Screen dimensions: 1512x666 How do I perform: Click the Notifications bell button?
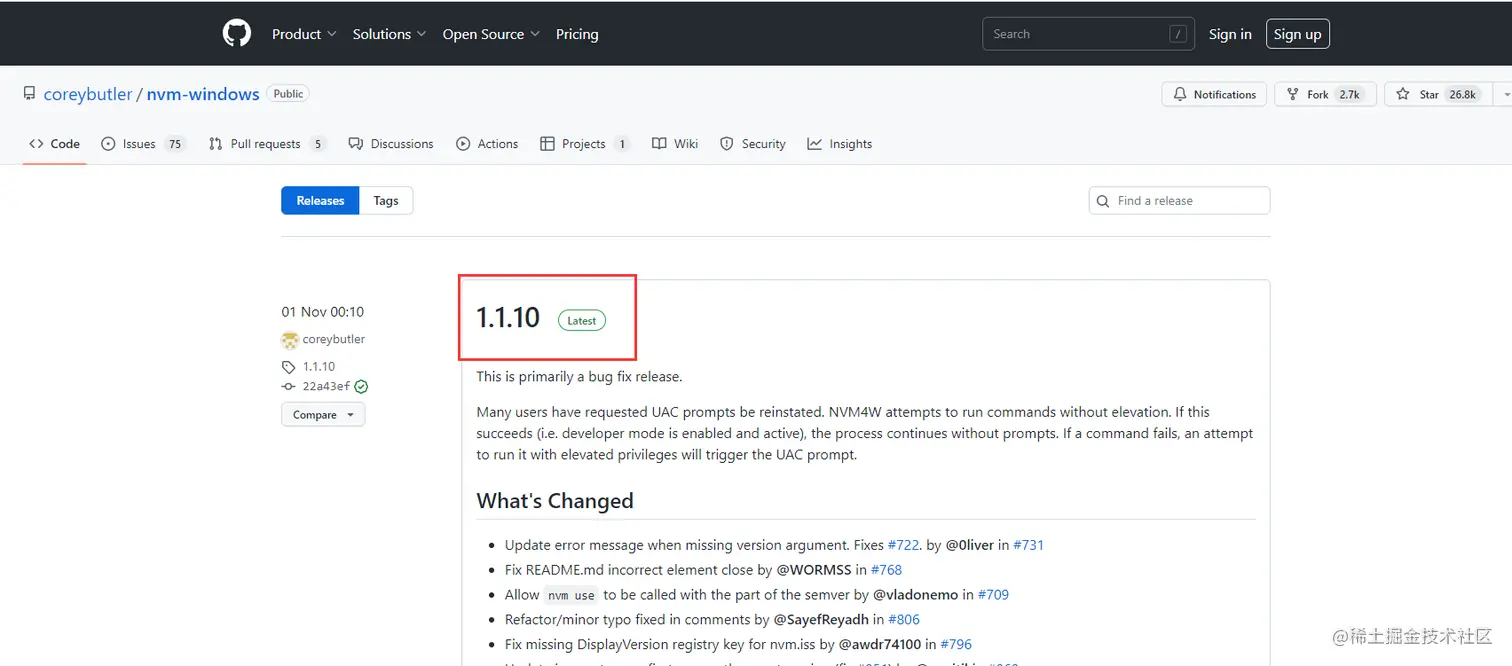[x=1214, y=94]
